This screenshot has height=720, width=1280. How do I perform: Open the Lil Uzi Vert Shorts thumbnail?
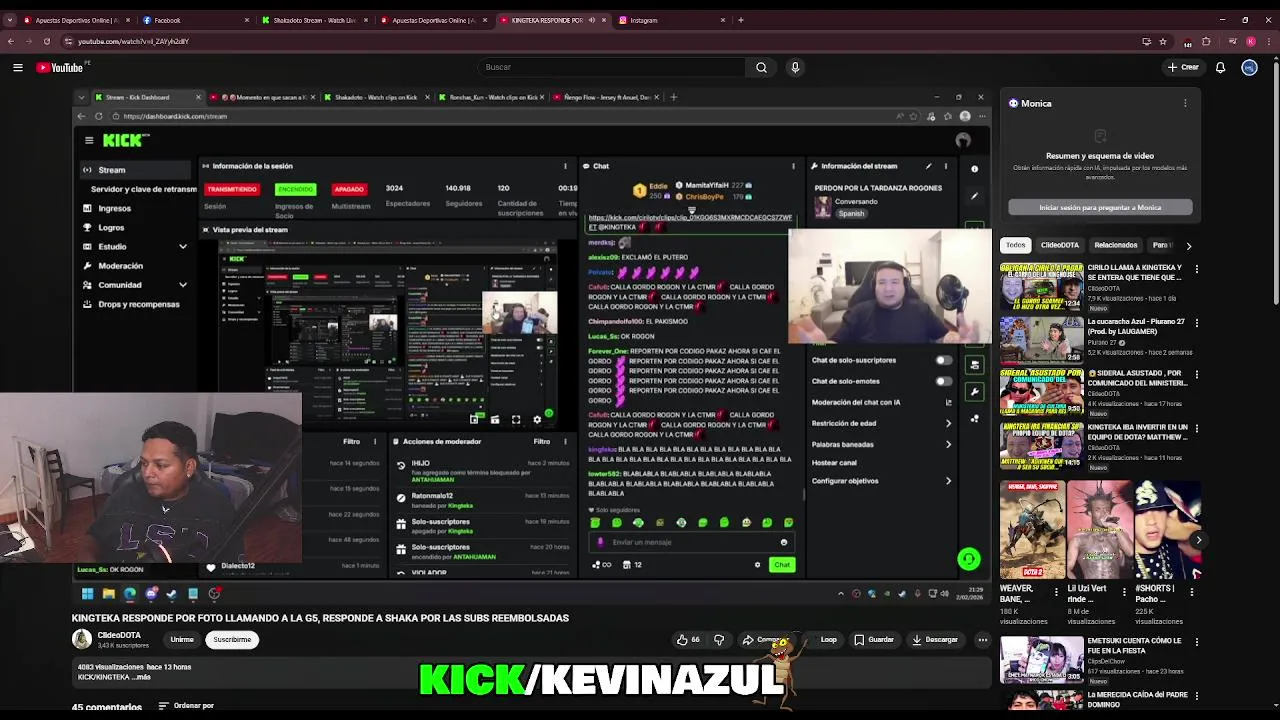1099,530
